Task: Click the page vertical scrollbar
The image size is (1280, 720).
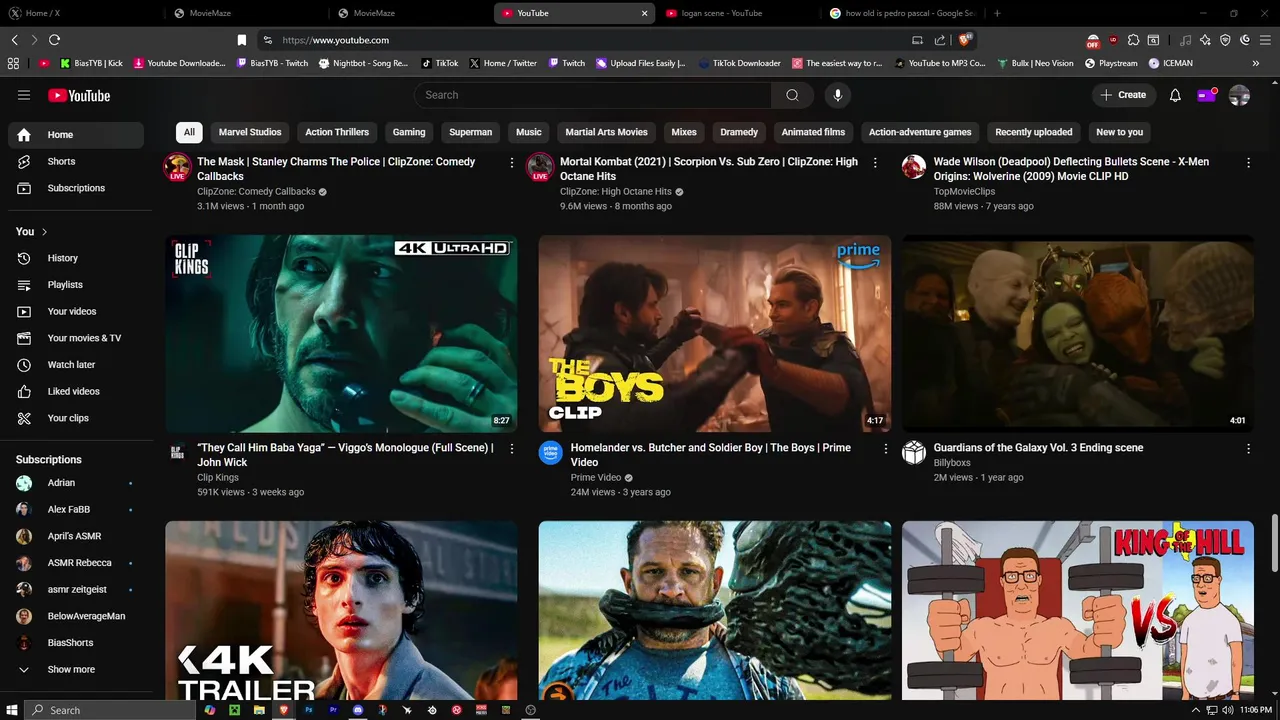Action: tap(1274, 545)
